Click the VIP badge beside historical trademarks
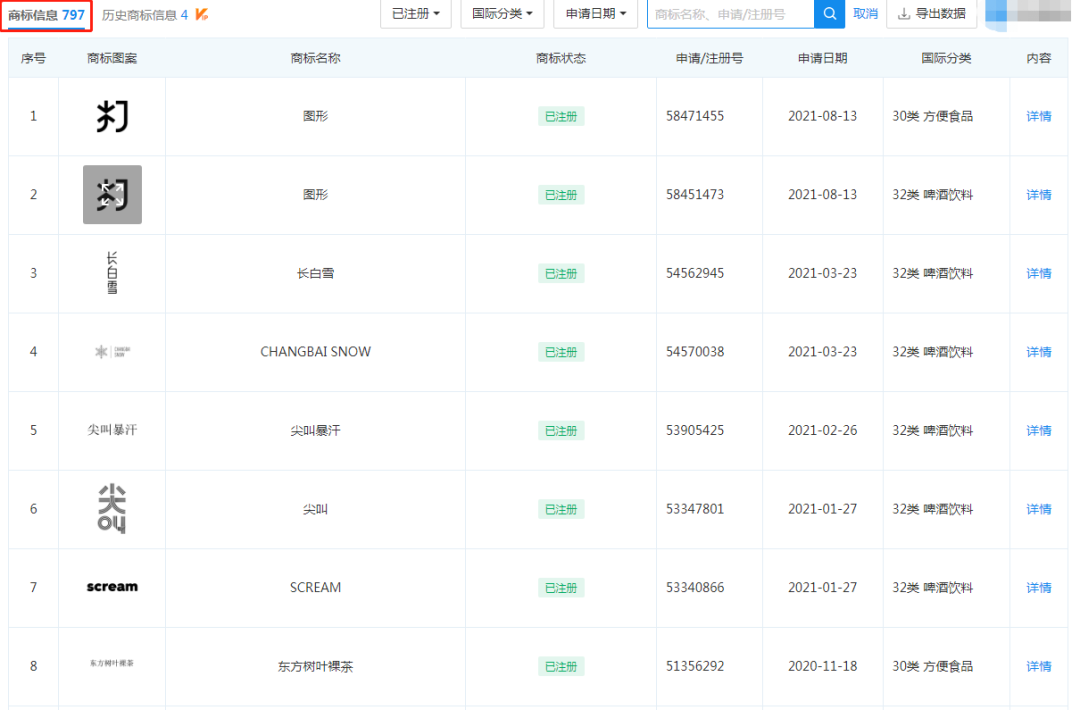Image resolution: width=1080 pixels, height=710 pixels. (202, 14)
